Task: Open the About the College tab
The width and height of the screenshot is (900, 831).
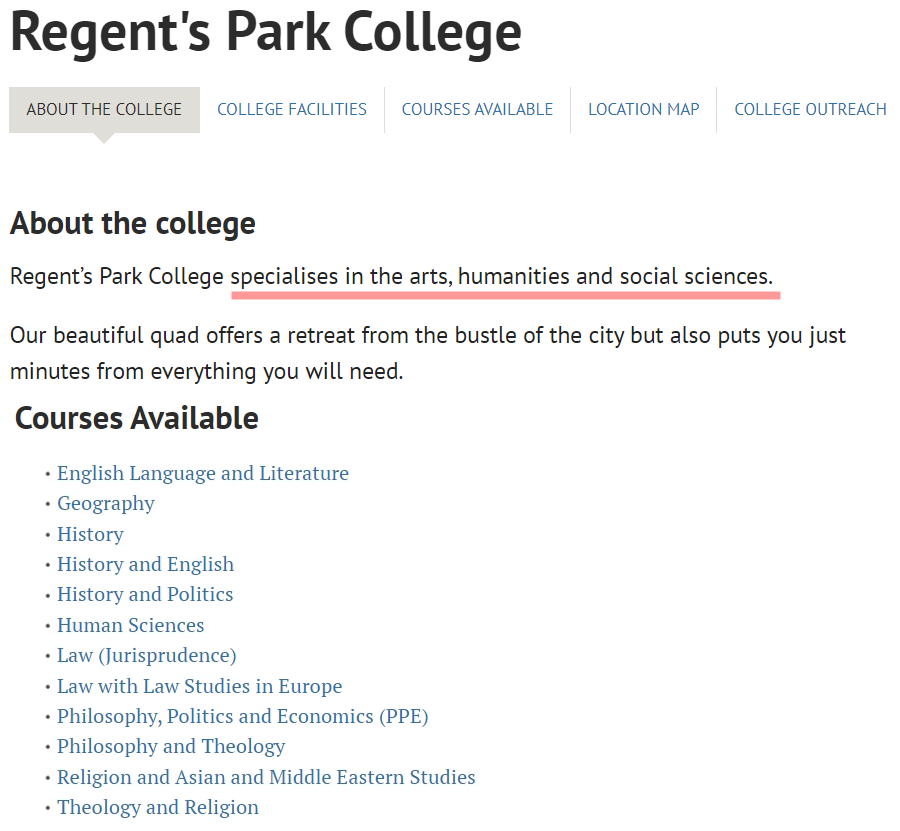Action: [104, 110]
